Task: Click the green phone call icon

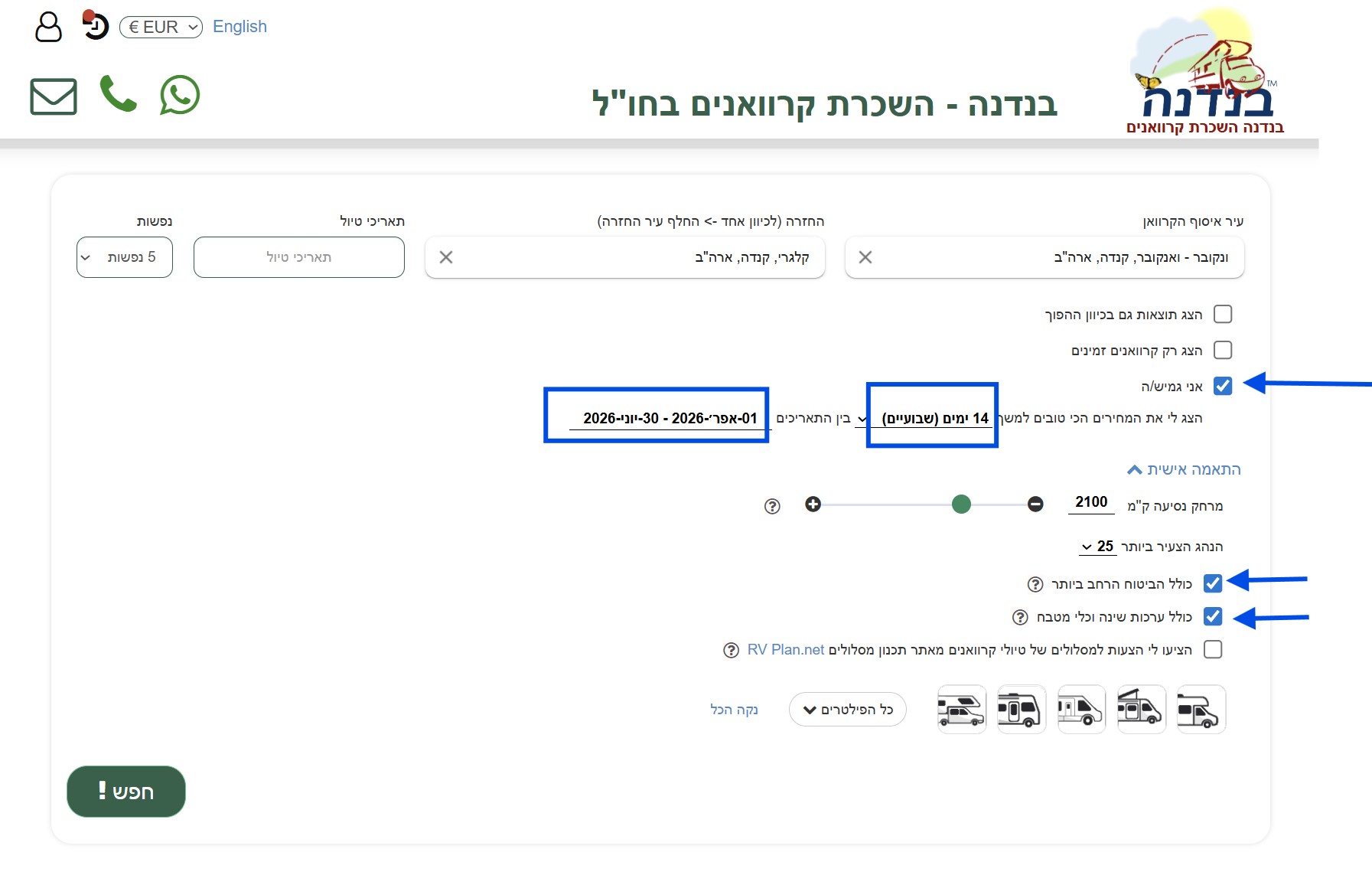Action: click(x=118, y=94)
